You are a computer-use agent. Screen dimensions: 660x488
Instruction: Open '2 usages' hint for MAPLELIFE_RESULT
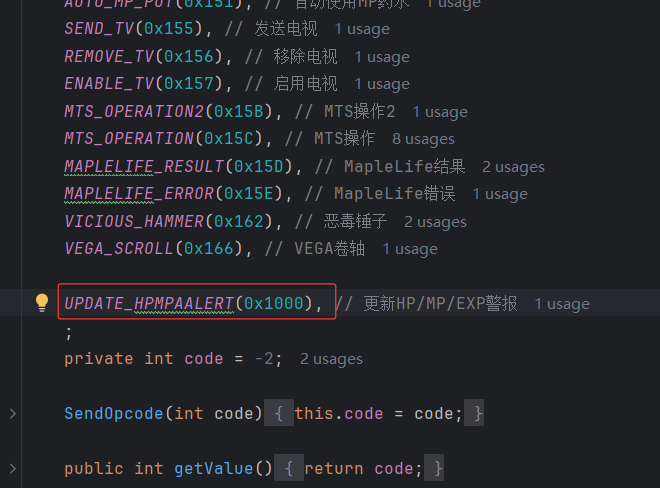[x=513, y=166]
